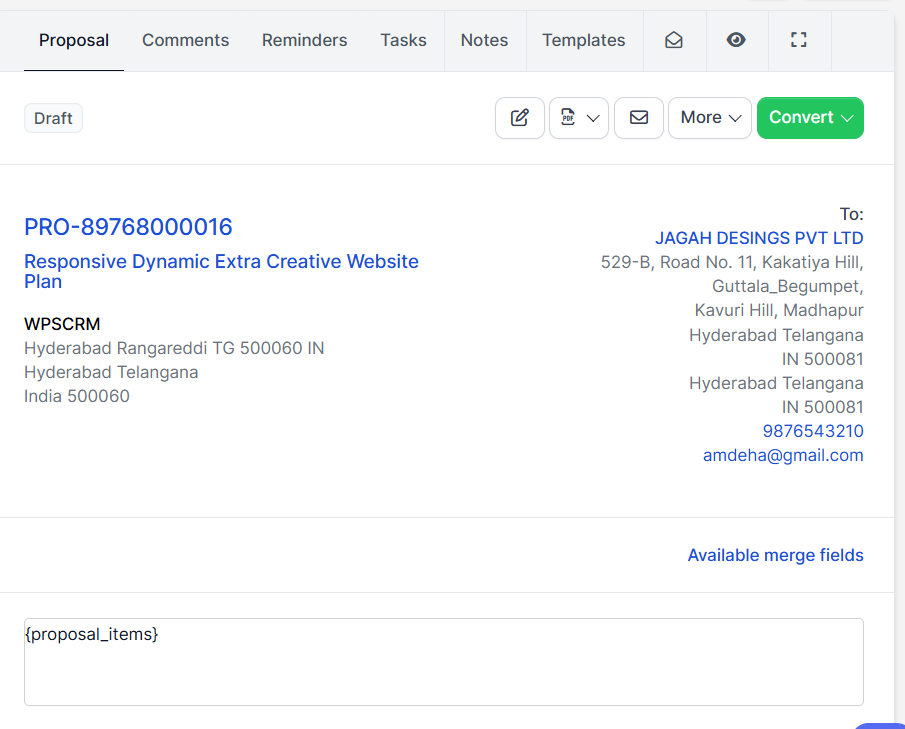Open the JAGAH DESINGS PVT LTD customer link
Screen dimensions: 905x729
coord(759,238)
